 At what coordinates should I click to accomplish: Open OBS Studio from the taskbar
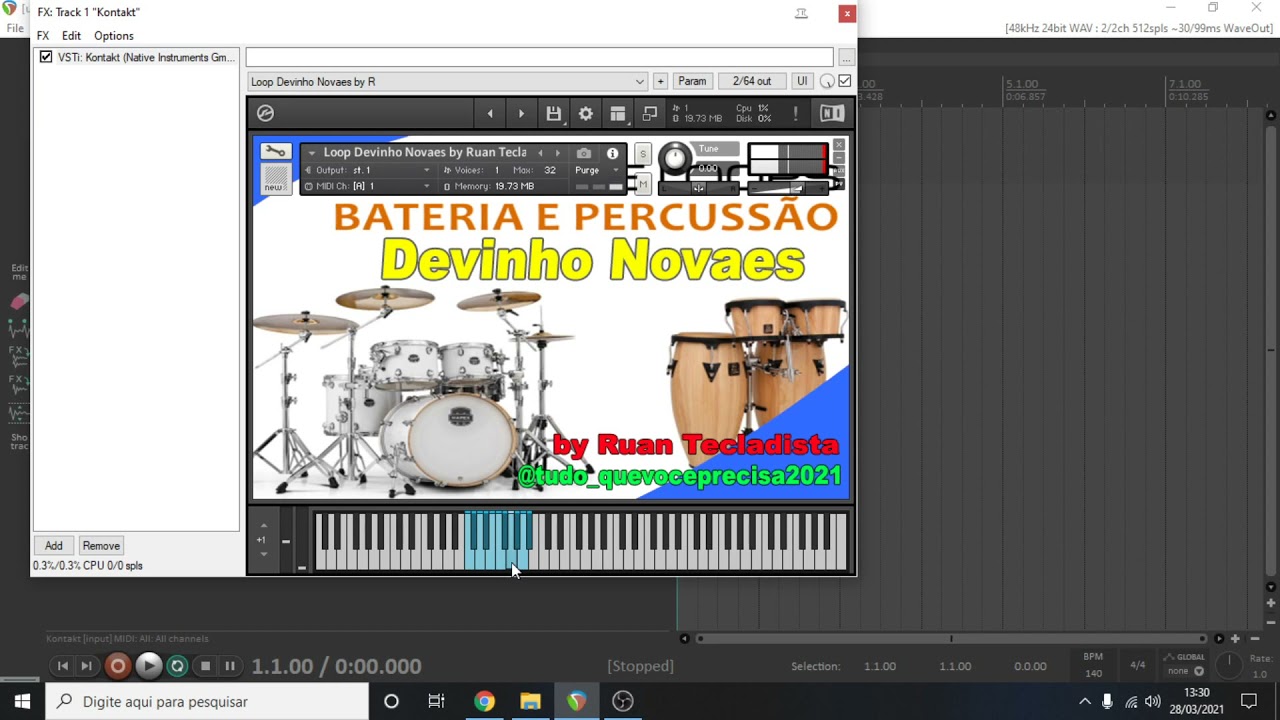pos(623,701)
